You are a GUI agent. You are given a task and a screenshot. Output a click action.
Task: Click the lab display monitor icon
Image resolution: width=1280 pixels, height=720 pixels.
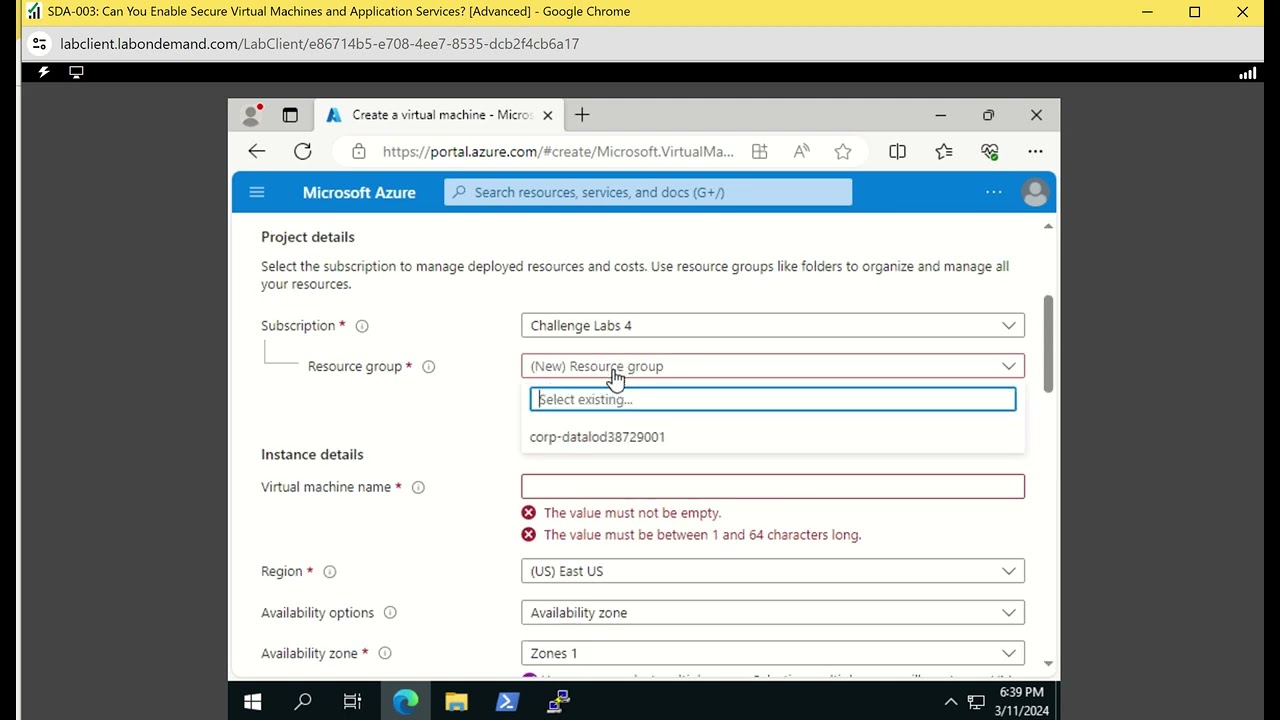point(76,72)
